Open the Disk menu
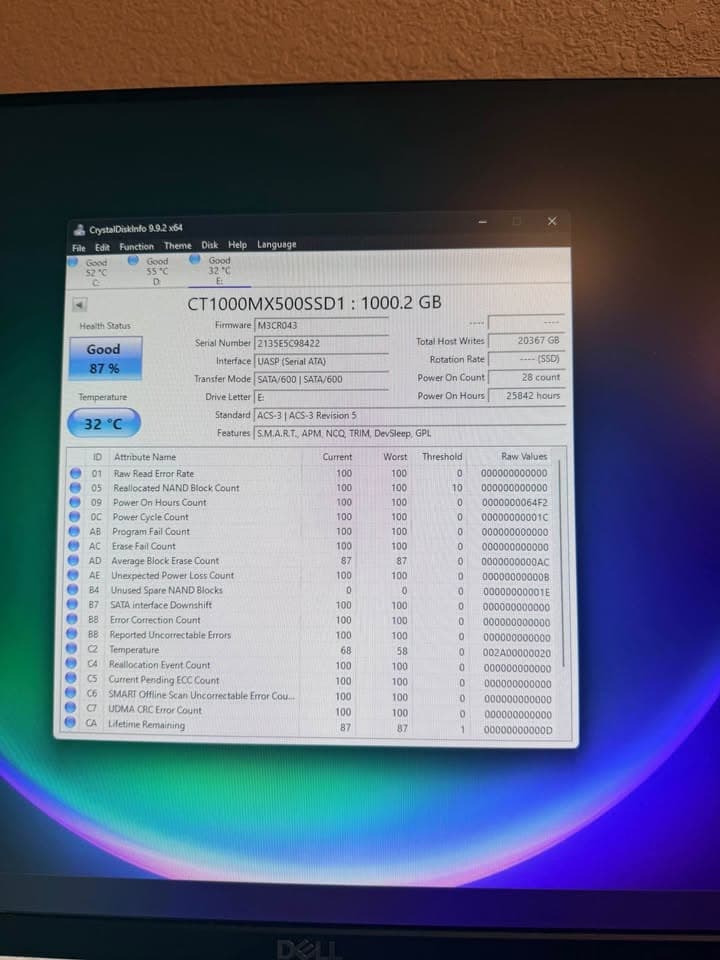The height and width of the screenshot is (960, 720). (x=209, y=245)
